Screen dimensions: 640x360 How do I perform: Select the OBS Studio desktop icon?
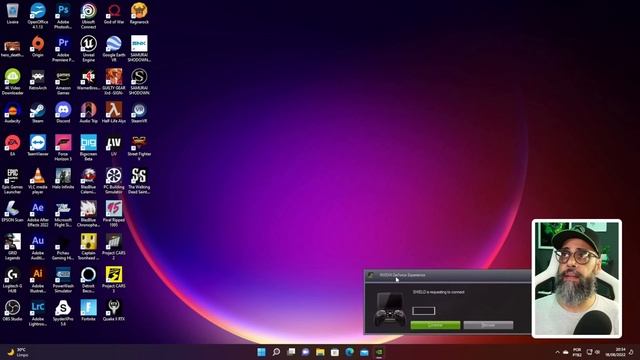tap(13, 311)
